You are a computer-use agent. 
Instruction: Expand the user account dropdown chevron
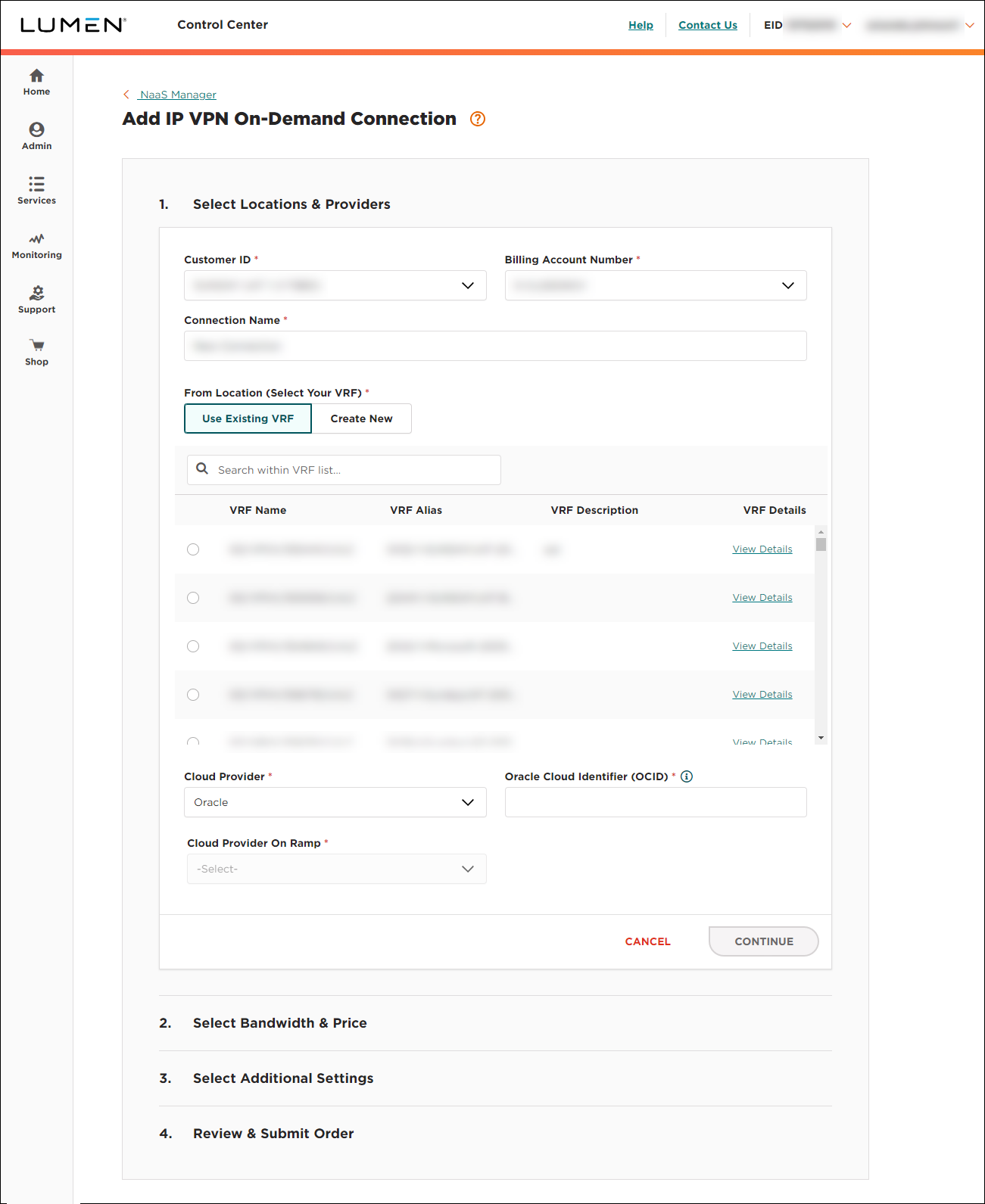pyautogui.click(x=969, y=25)
